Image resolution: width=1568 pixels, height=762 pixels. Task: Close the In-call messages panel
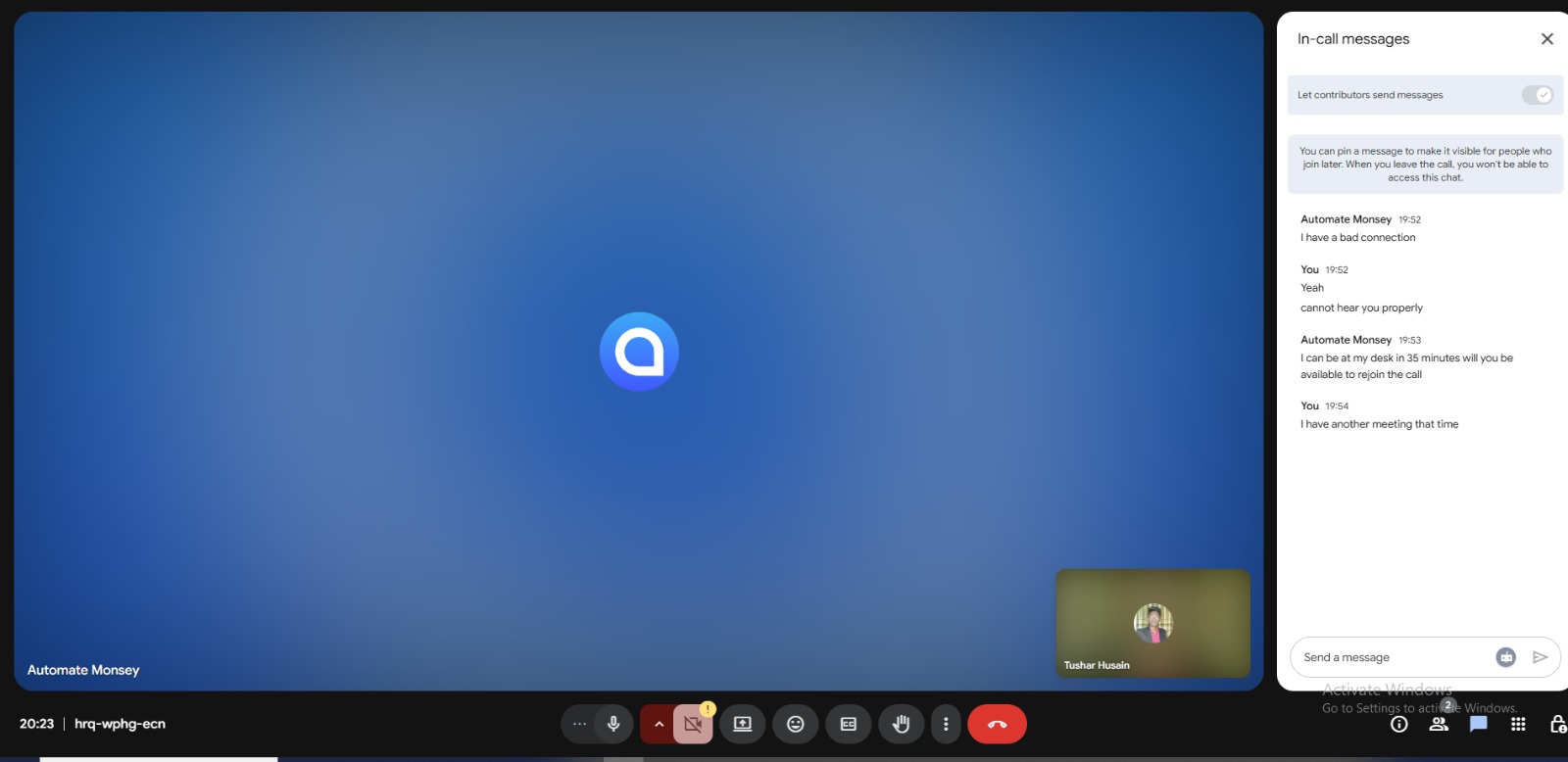click(1547, 39)
